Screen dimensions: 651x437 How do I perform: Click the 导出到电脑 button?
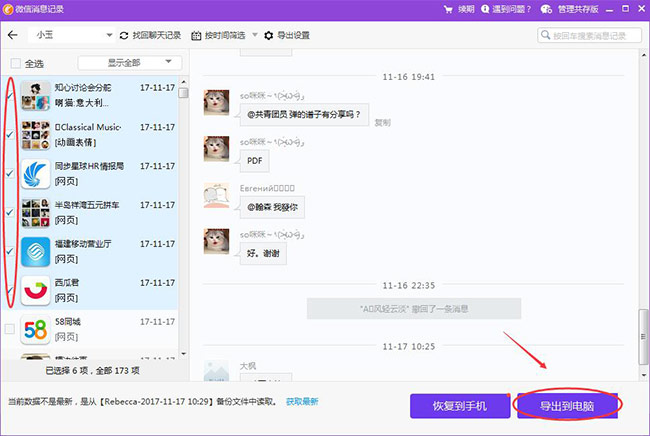pyautogui.click(x=567, y=406)
